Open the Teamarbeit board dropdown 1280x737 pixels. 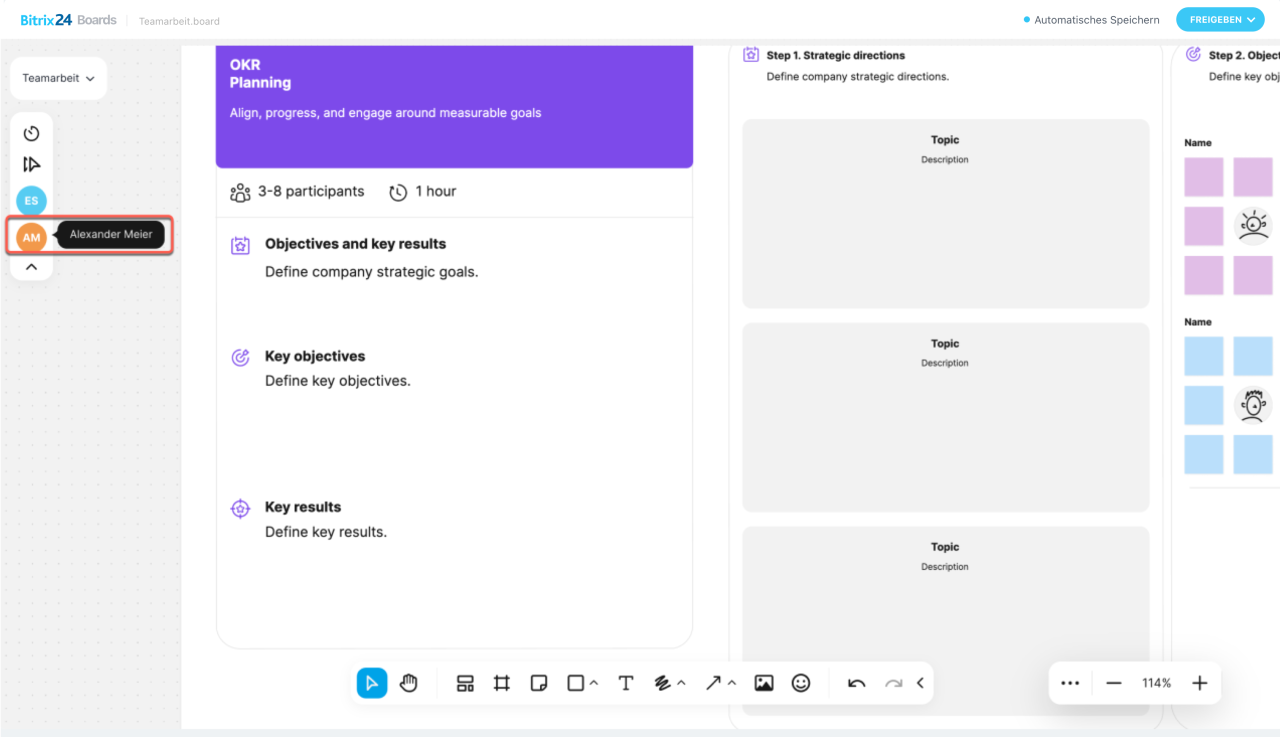click(58, 78)
